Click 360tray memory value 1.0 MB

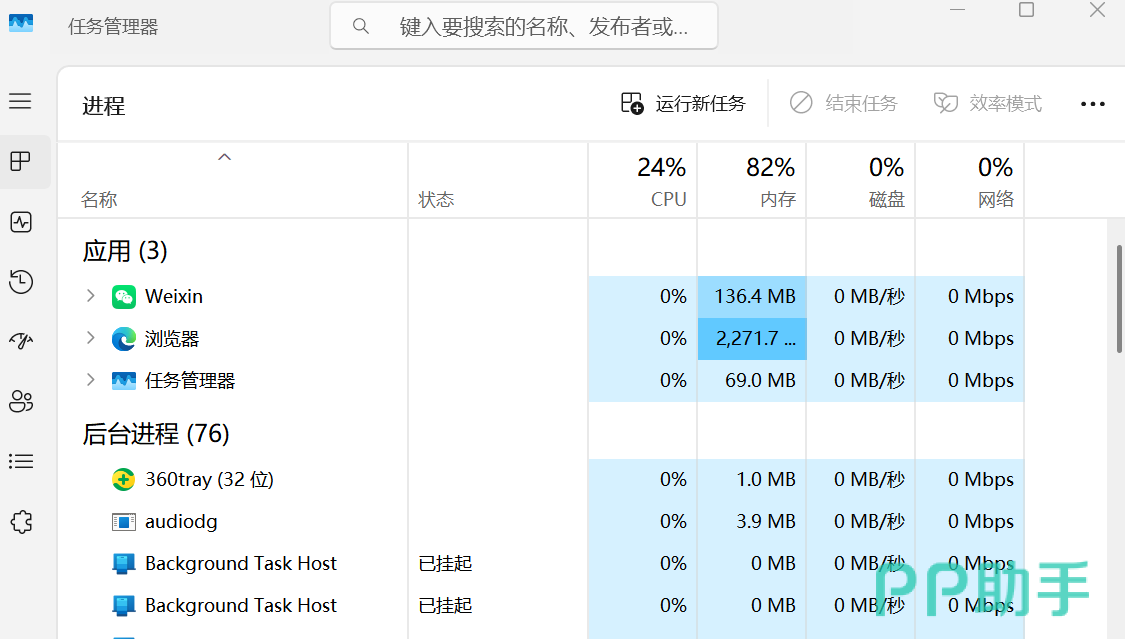tap(766, 479)
